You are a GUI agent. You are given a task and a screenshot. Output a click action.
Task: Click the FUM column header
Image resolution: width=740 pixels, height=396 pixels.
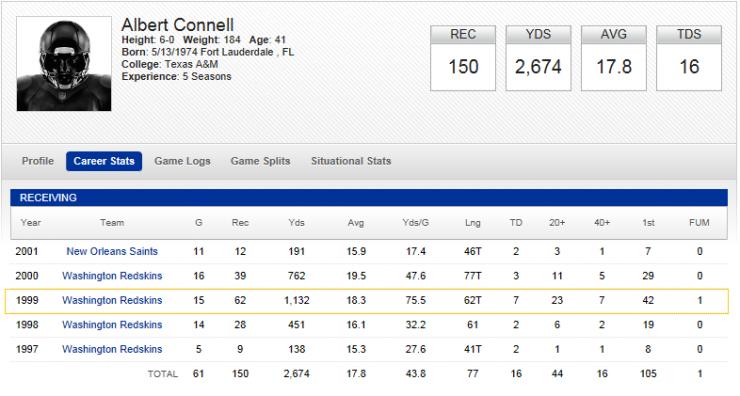699,223
